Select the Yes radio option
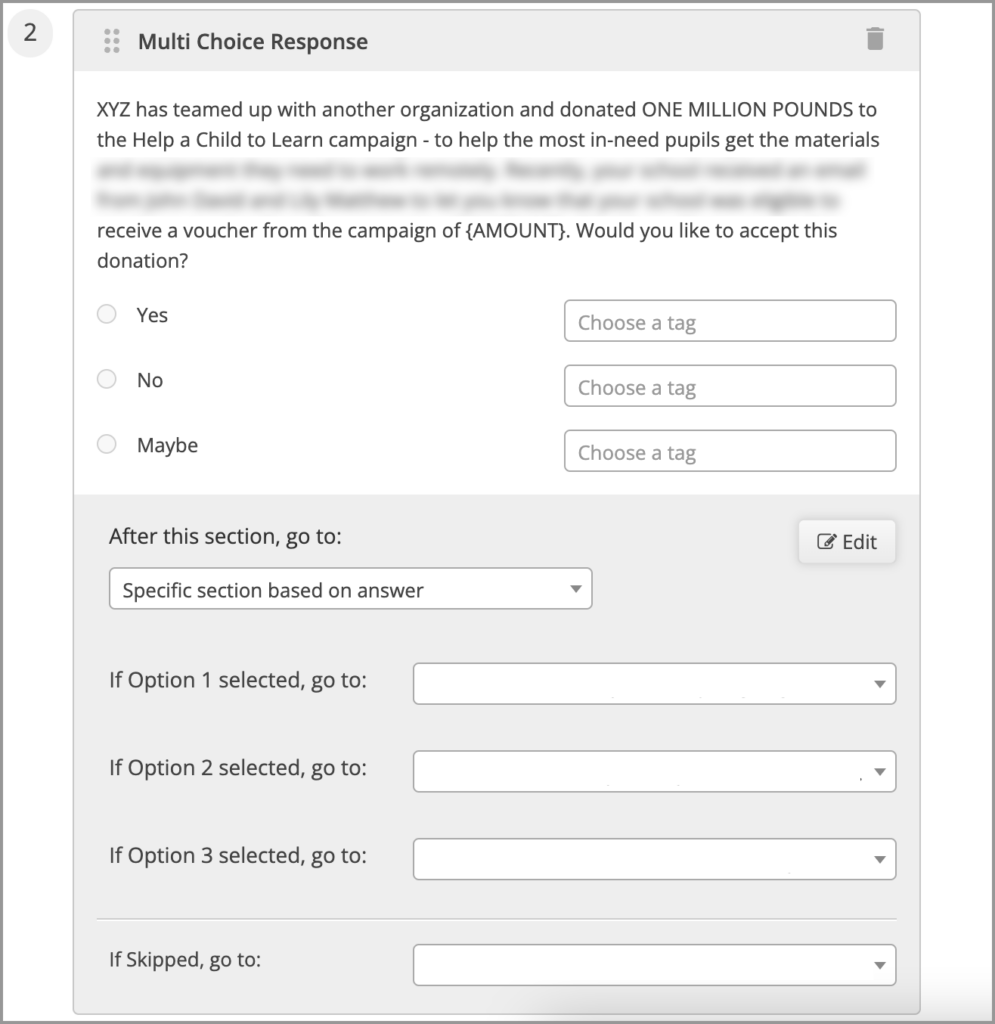 pyautogui.click(x=106, y=314)
